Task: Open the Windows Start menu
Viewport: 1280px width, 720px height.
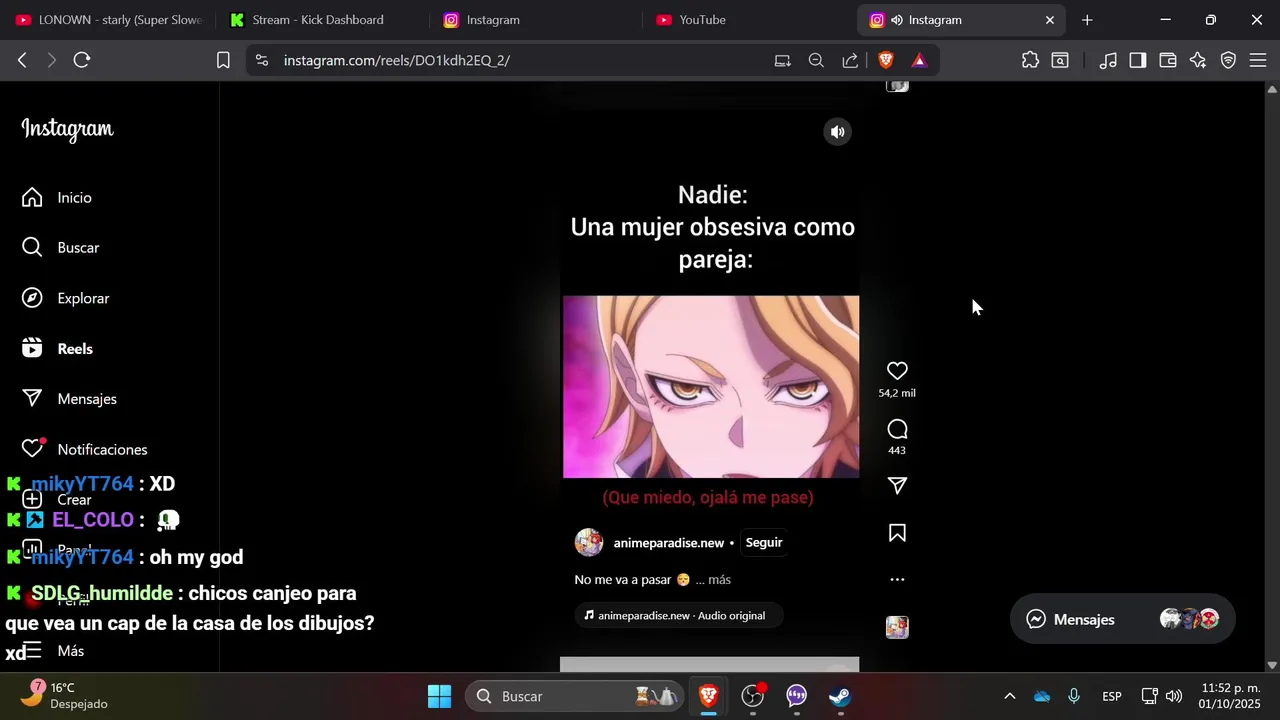Action: coord(439,696)
